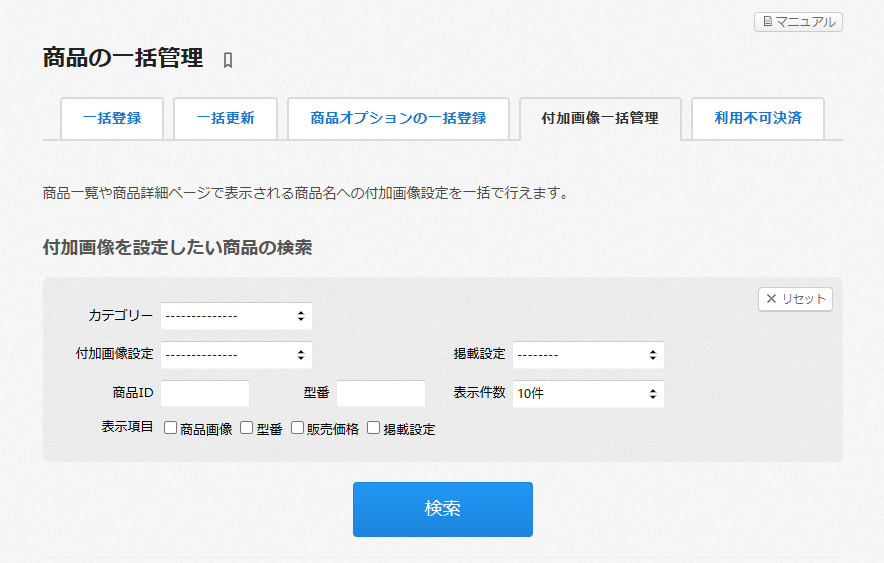Select the 付加画像一括管理 tab

[x=600, y=118]
